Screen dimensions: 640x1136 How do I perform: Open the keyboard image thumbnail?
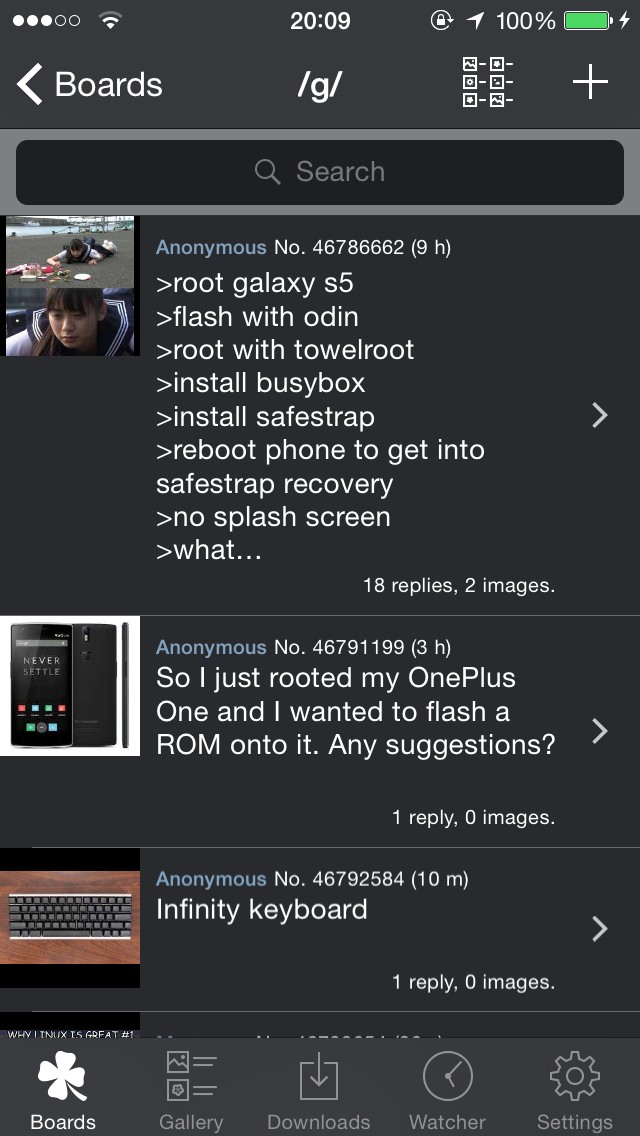click(70, 918)
